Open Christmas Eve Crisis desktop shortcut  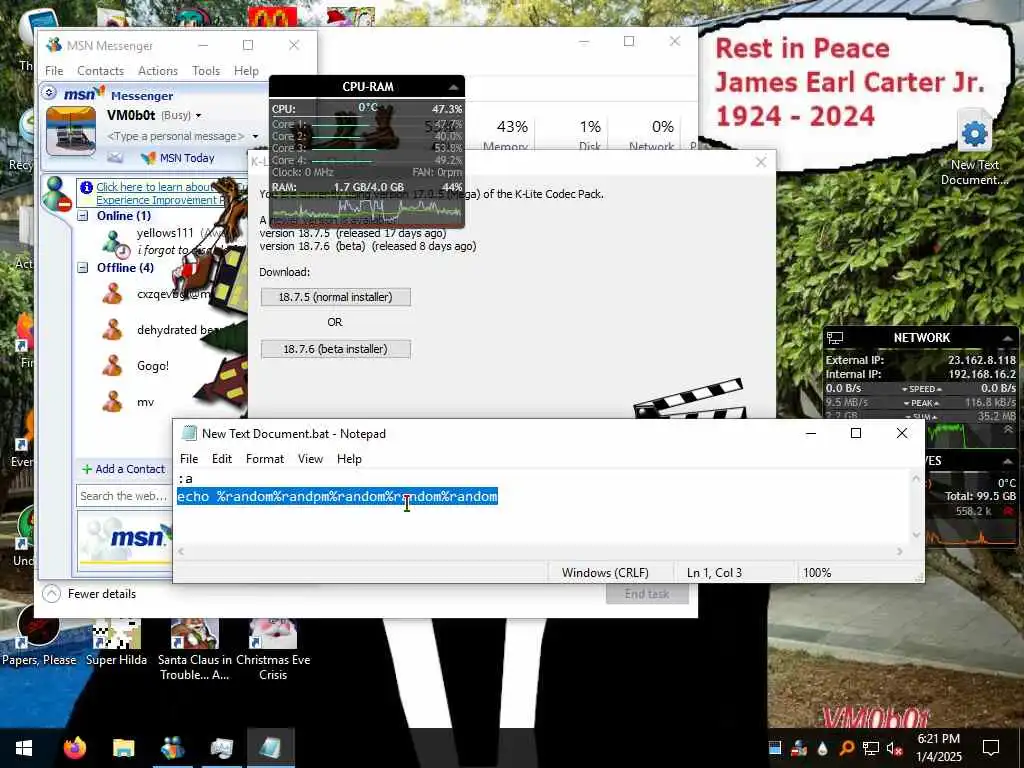click(273, 649)
